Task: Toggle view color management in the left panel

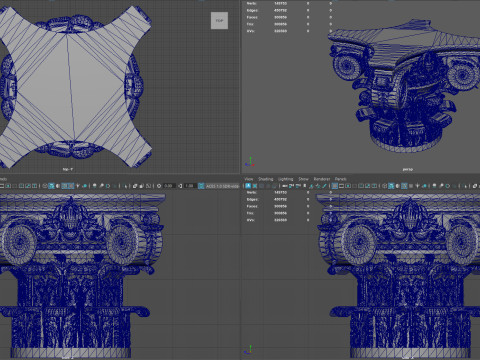Action: pyautogui.click(x=201, y=186)
